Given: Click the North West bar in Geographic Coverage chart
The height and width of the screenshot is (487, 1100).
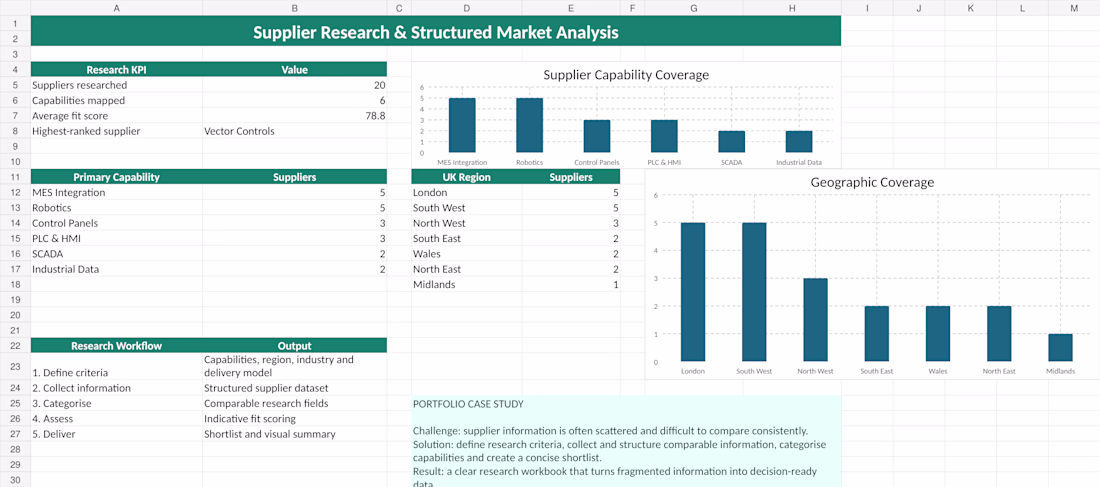Looking at the screenshot, I should [816, 320].
